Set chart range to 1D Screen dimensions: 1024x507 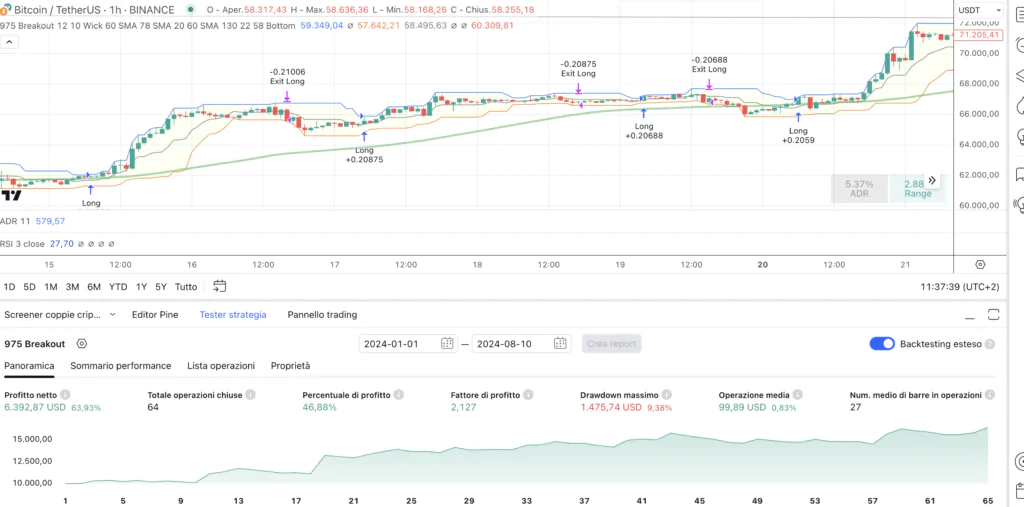[10, 287]
